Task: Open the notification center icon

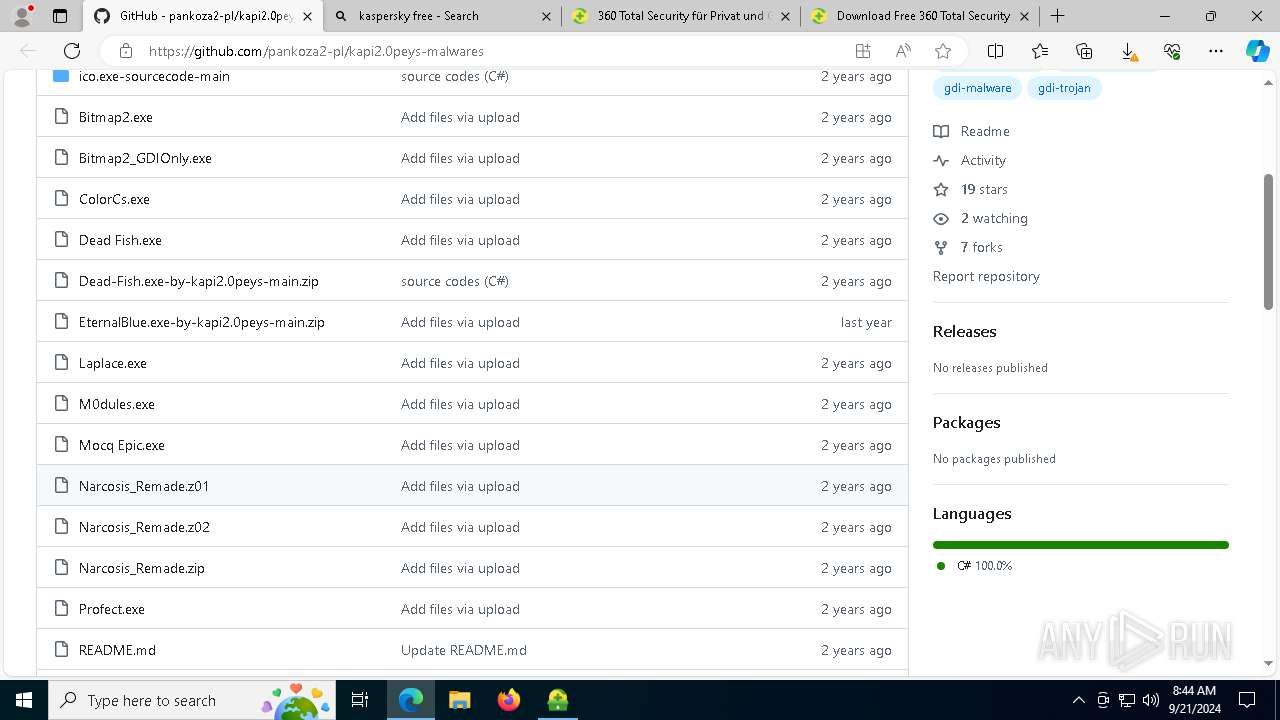Action: 1247,700
